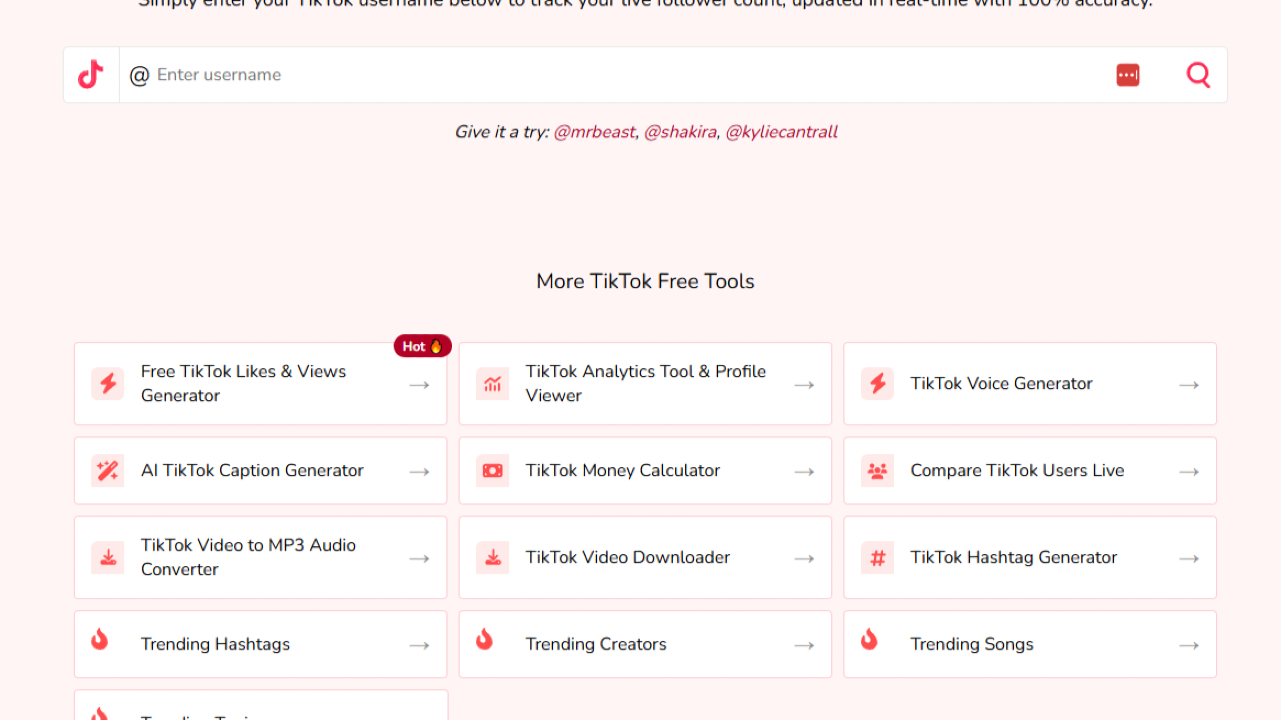This screenshot has width=1281, height=720.
Task: Click the More TikTok Free Tools heading
Action: [x=645, y=282]
